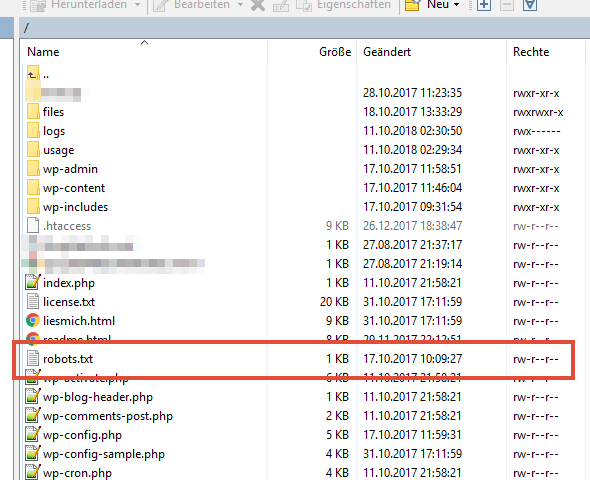Select the robots.txt file
The image size is (590, 480).
click(293, 359)
